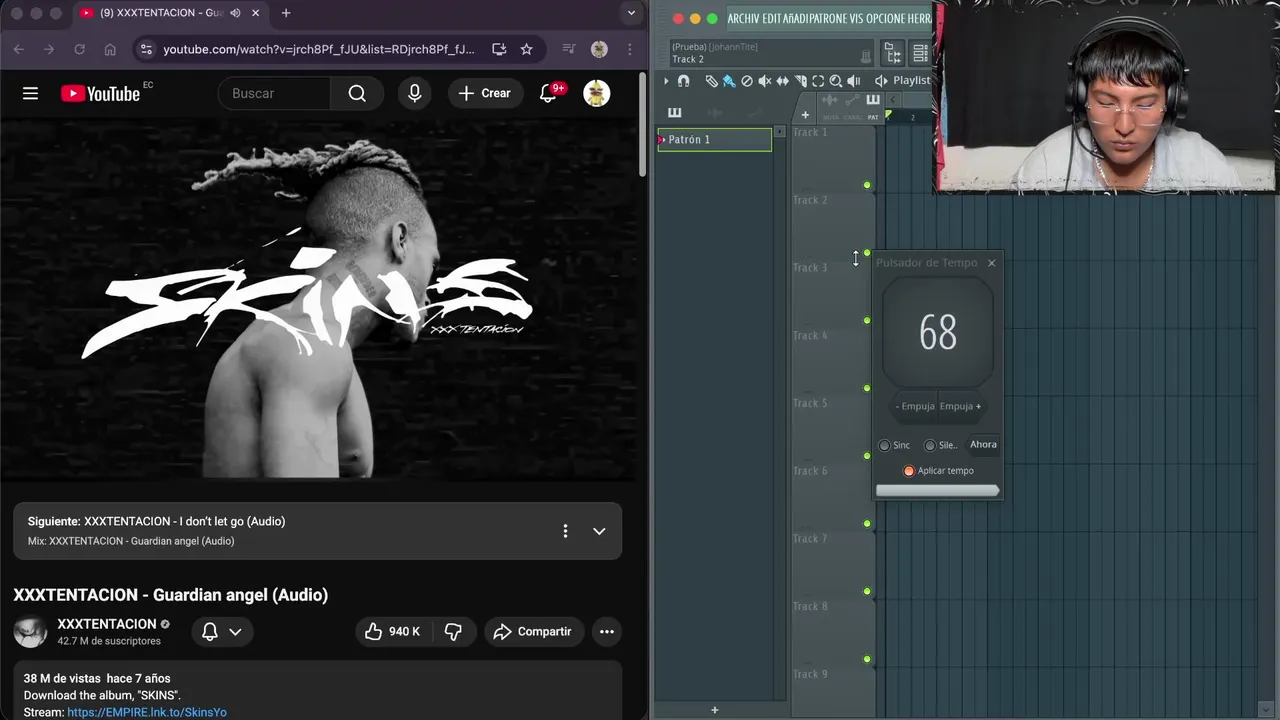Tap the 68 tempo tapper pad
The height and width of the screenshot is (720, 1280).
(938, 333)
